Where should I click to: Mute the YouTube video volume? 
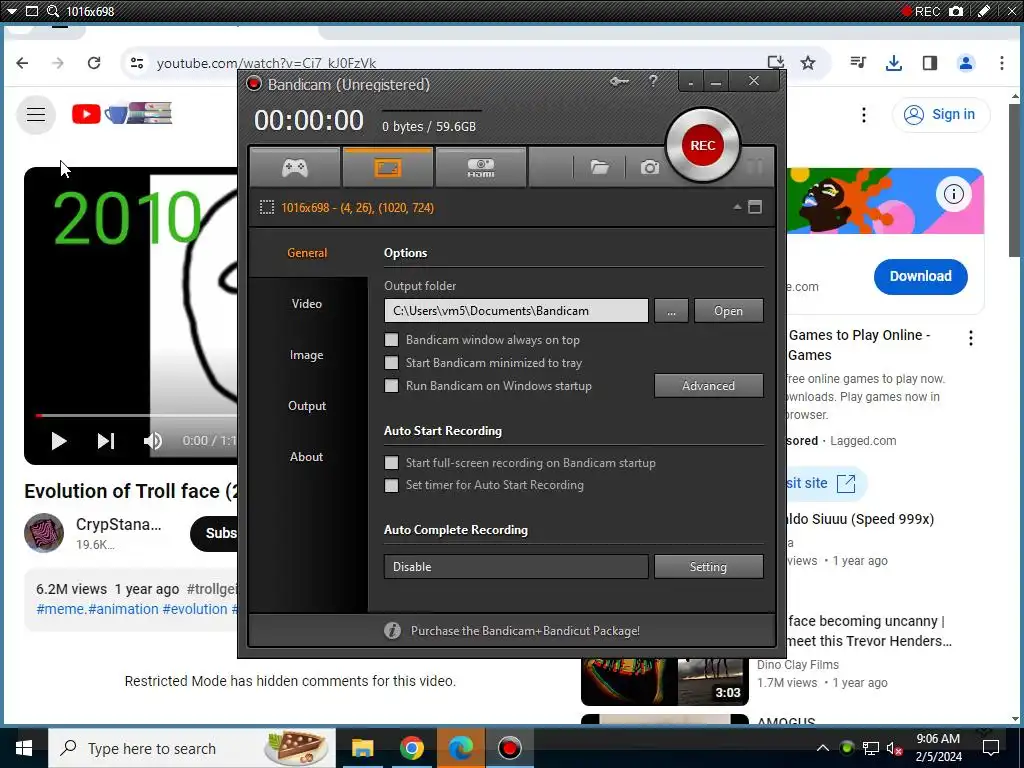pos(152,441)
